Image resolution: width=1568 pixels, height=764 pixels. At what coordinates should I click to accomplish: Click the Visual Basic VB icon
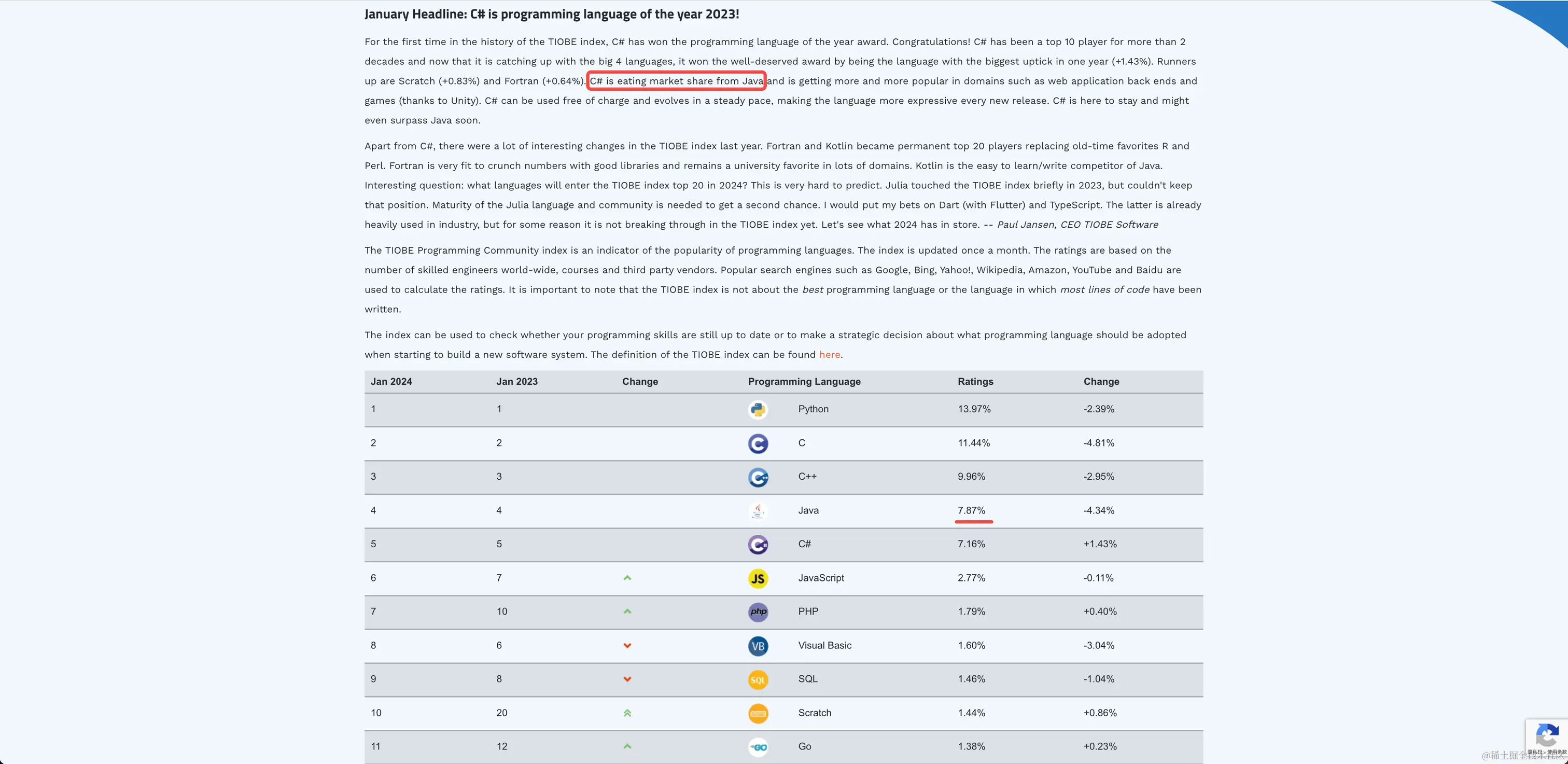coord(758,646)
